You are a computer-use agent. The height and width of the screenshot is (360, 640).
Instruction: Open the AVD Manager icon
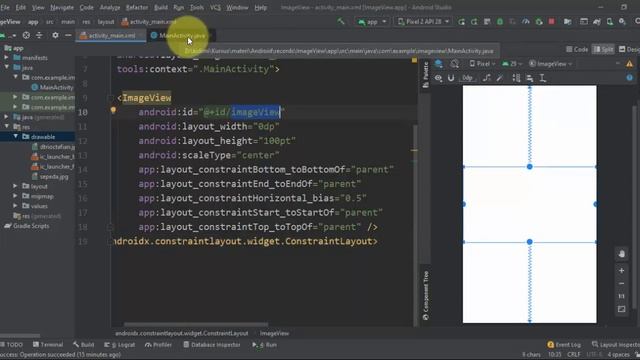tap(609, 22)
